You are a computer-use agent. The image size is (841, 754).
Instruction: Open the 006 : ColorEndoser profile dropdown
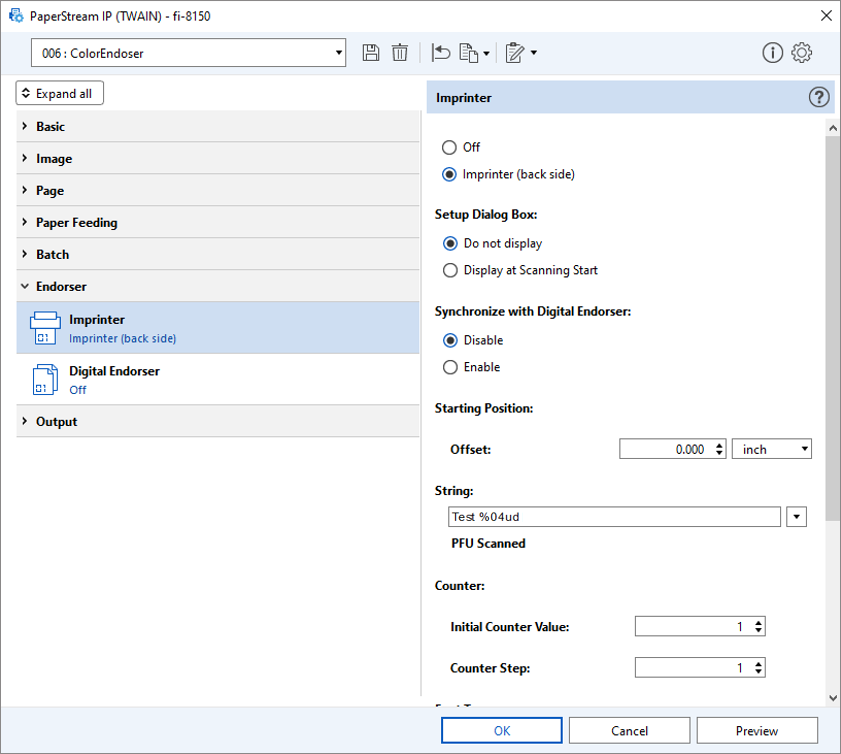click(x=188, y=53)
